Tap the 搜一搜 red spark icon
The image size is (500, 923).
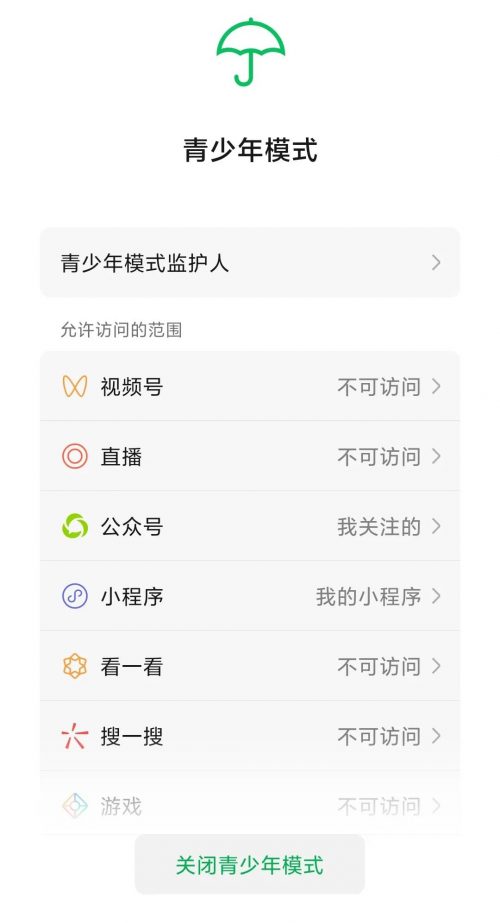click(x=75, y=736)
